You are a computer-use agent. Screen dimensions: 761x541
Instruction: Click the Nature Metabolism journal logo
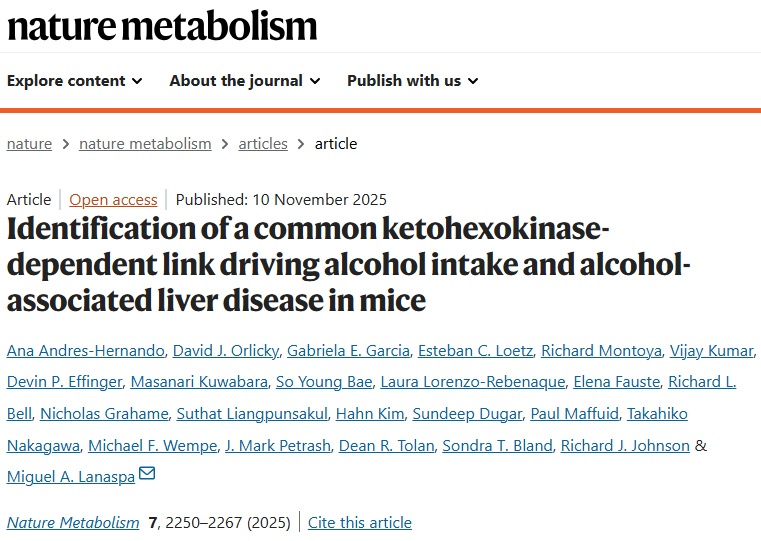(x=162, y=26)
